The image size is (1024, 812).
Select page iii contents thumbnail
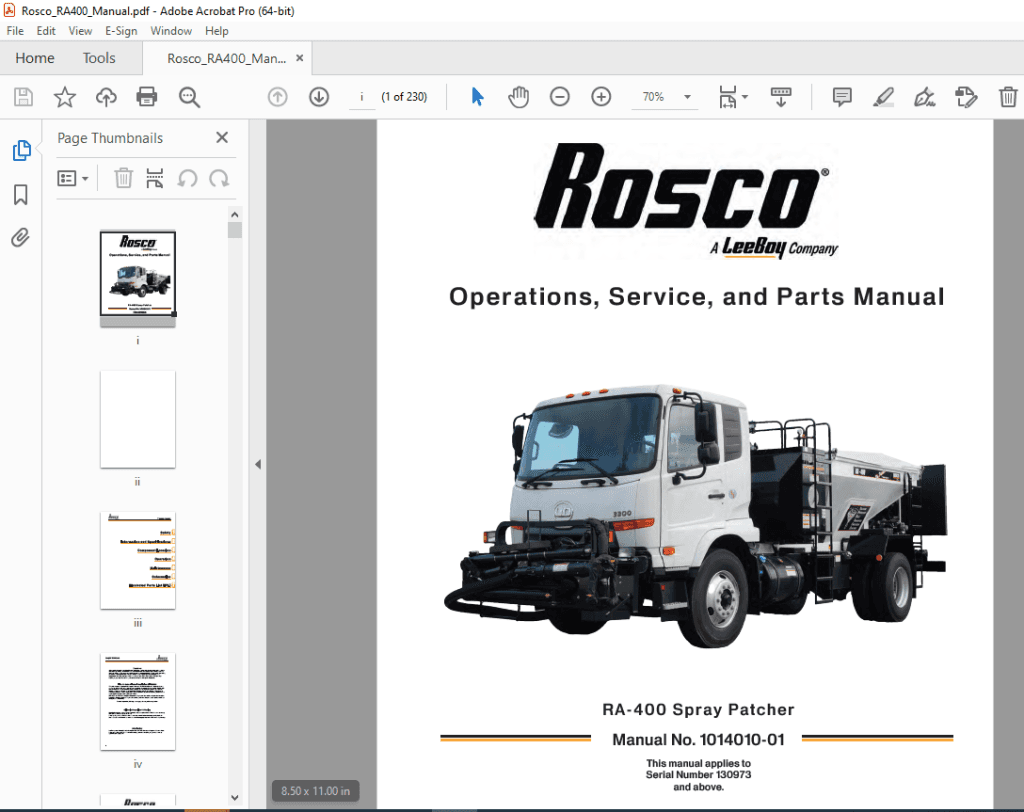(x=138, y=560)
